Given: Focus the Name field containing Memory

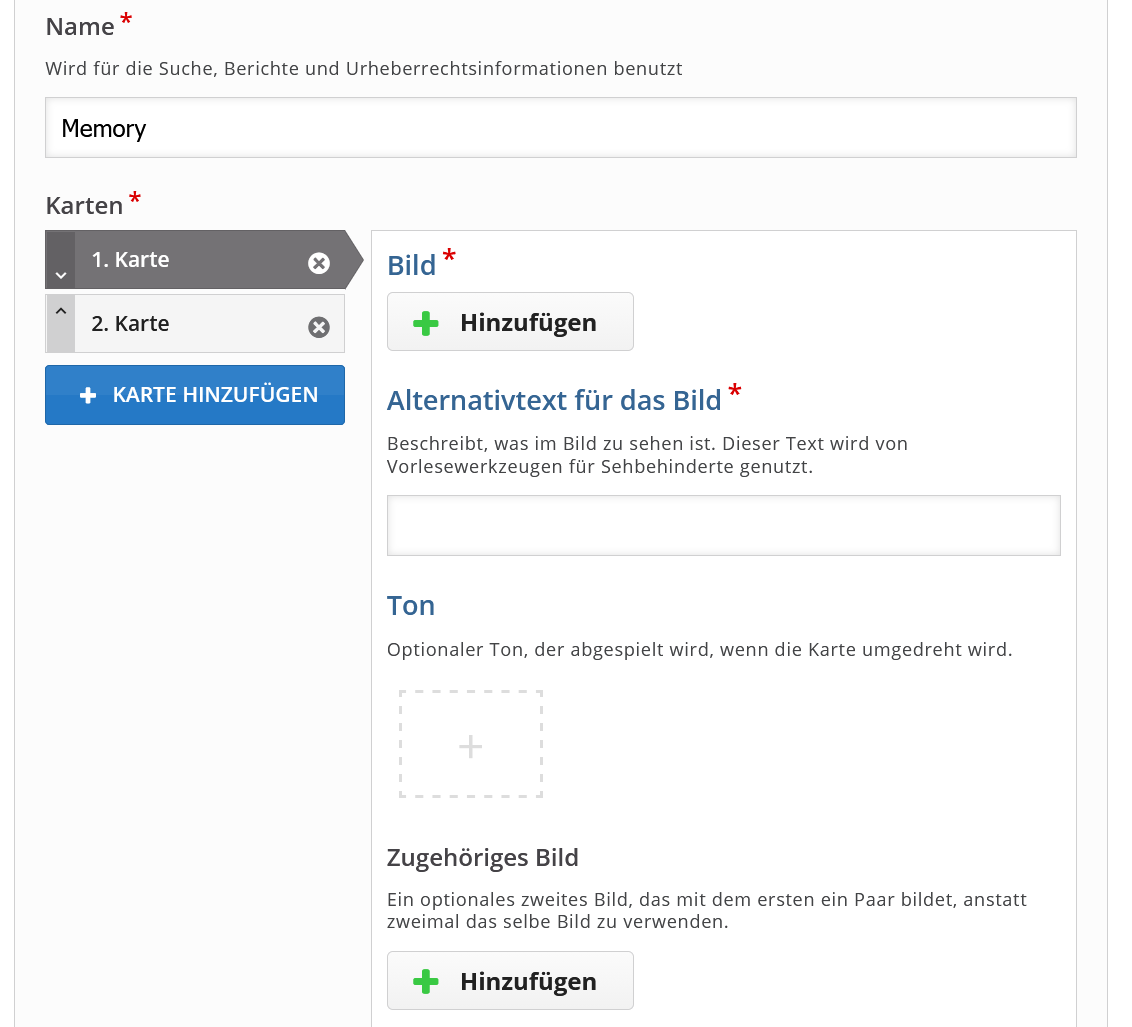Looking at the screenshot, I should tap(560, 128).
